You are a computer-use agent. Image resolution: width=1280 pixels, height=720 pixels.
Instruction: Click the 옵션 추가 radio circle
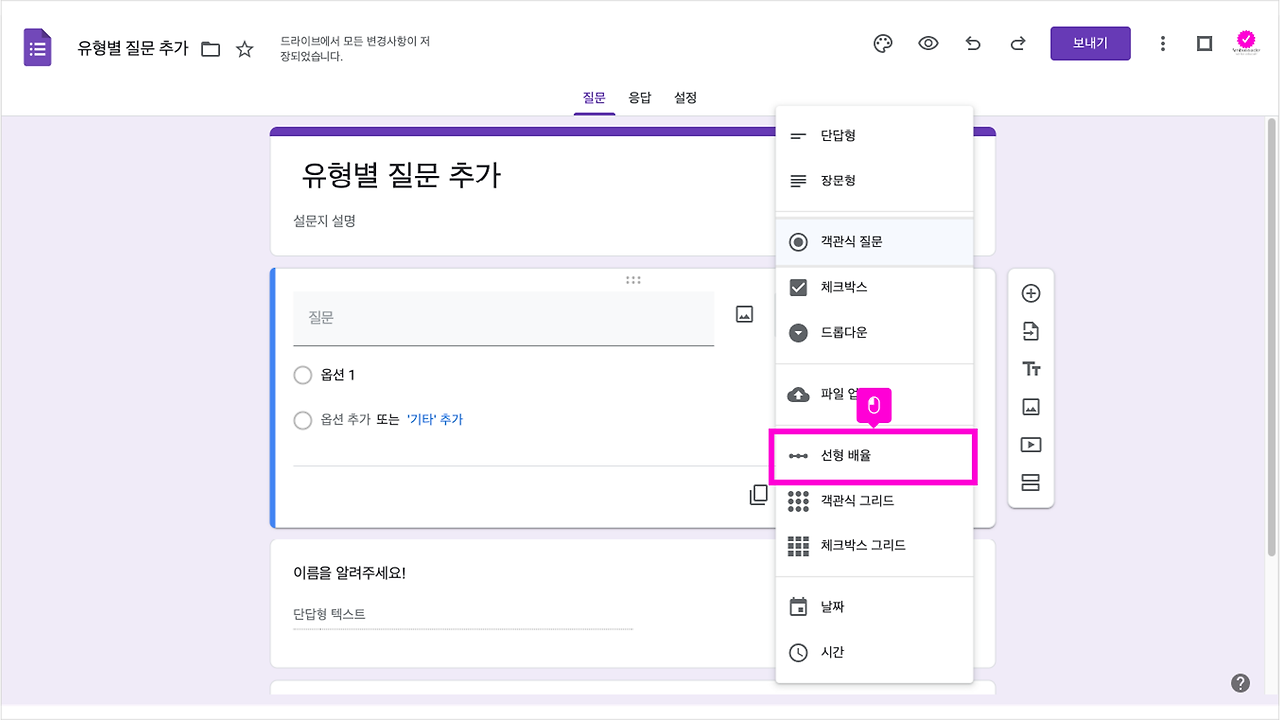click(303, 420)
